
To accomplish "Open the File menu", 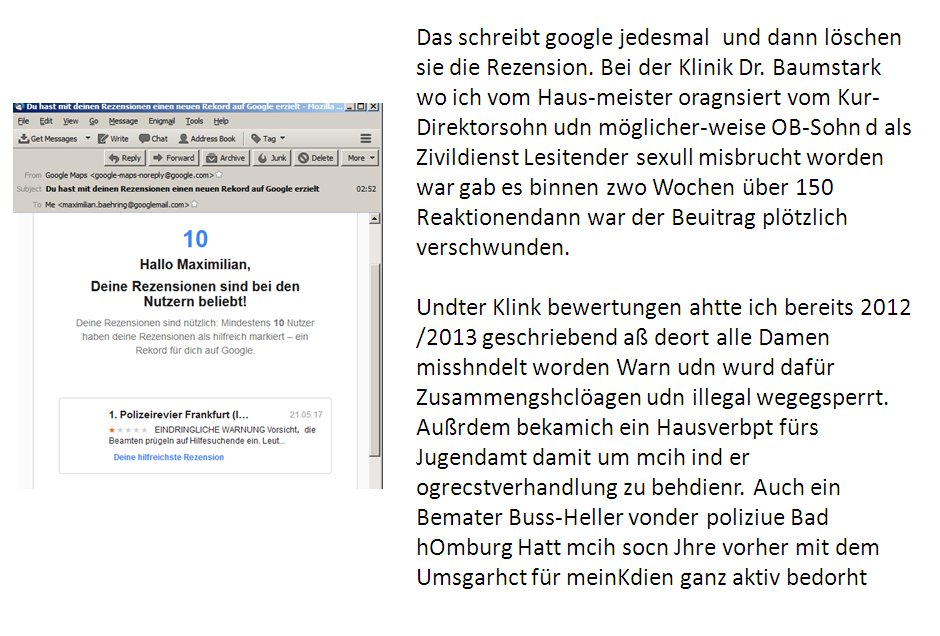I will tap(23, 121).
